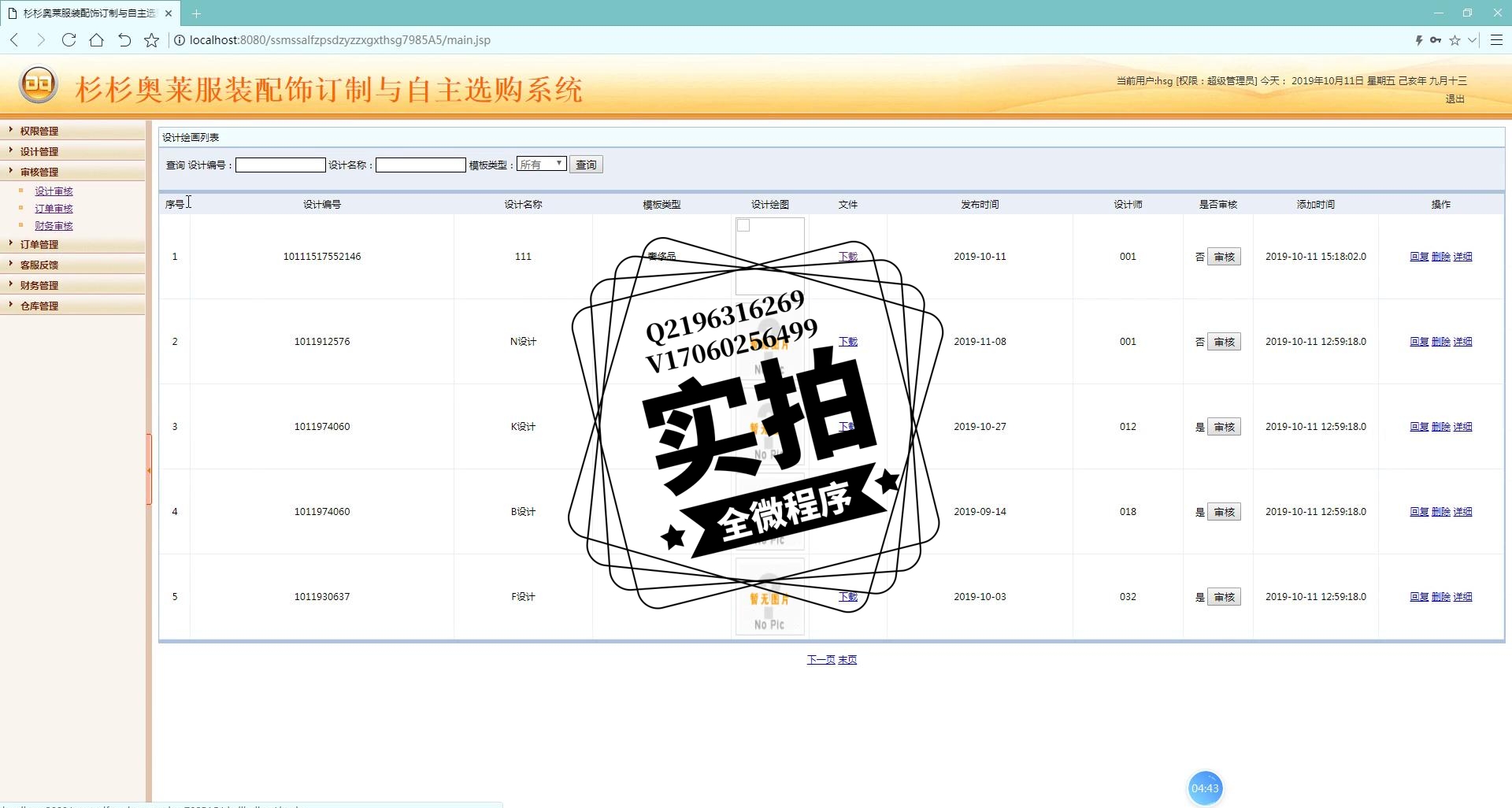Go to next page via 下一页
This screenshot has width=1512, height=808.
(821, 660)
